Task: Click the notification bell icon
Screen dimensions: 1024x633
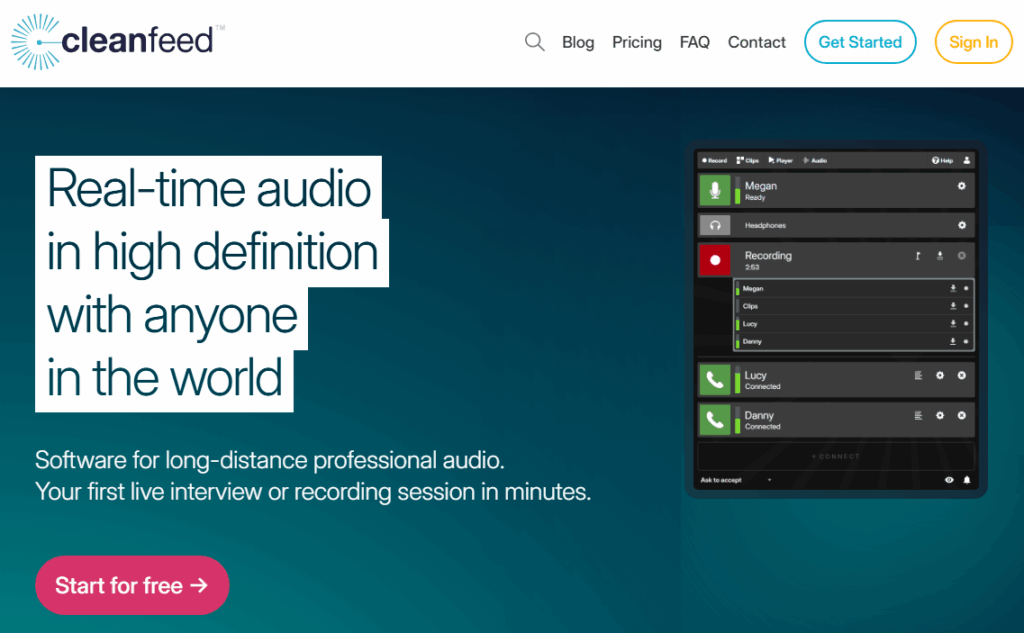Action: click(x=967, y=480)
